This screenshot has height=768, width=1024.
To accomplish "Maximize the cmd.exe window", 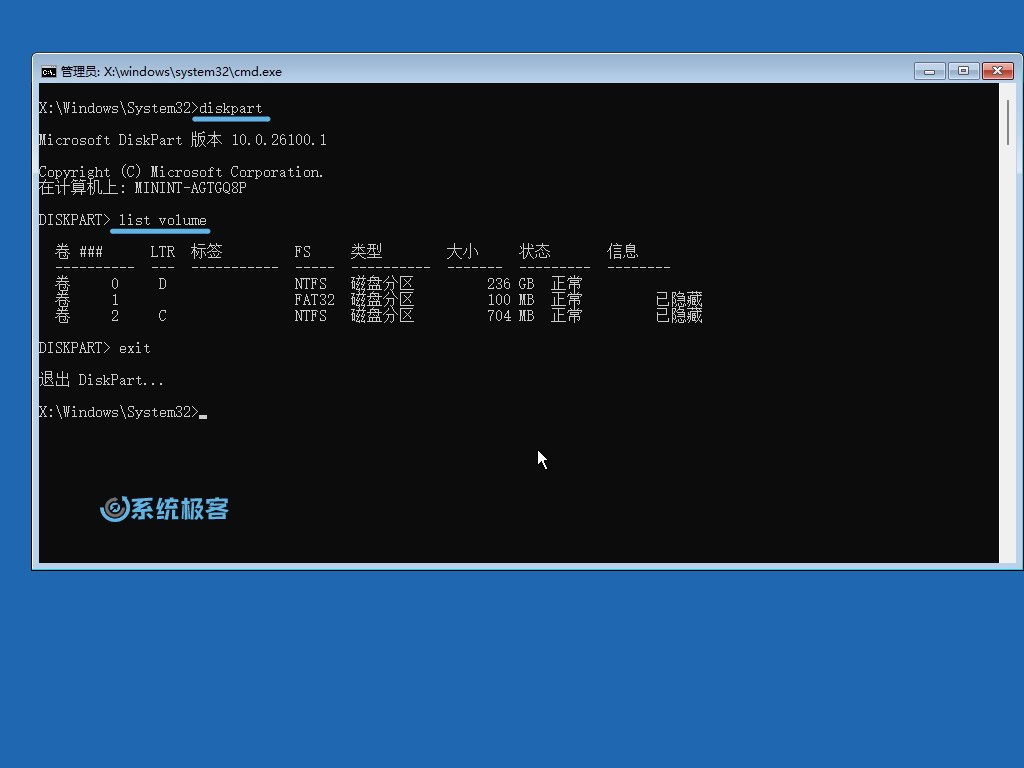I will (x=963, y=71).
